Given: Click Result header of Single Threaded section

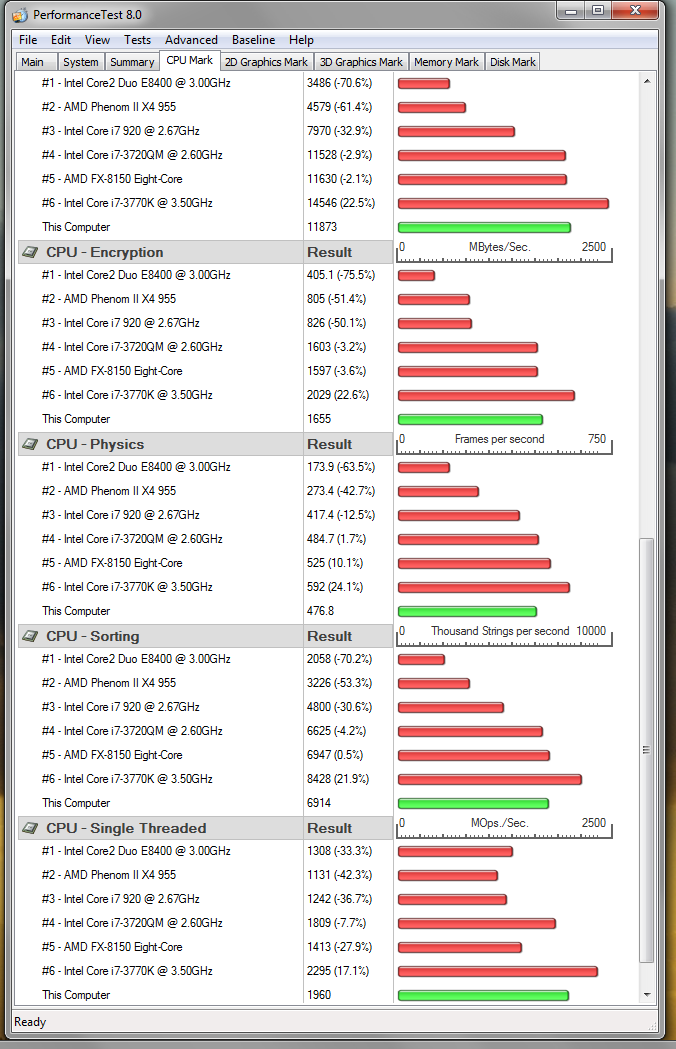Looking at the screenshot, I should pyautogui.click(x=348, y=828).
